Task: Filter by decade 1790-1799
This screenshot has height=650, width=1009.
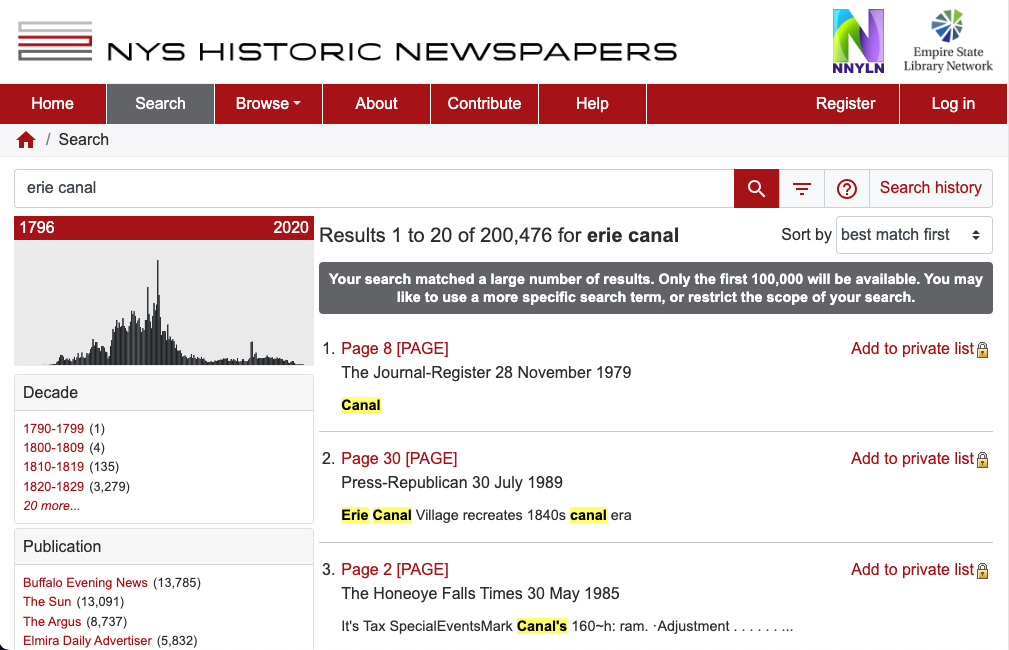Action: [53, 429]
